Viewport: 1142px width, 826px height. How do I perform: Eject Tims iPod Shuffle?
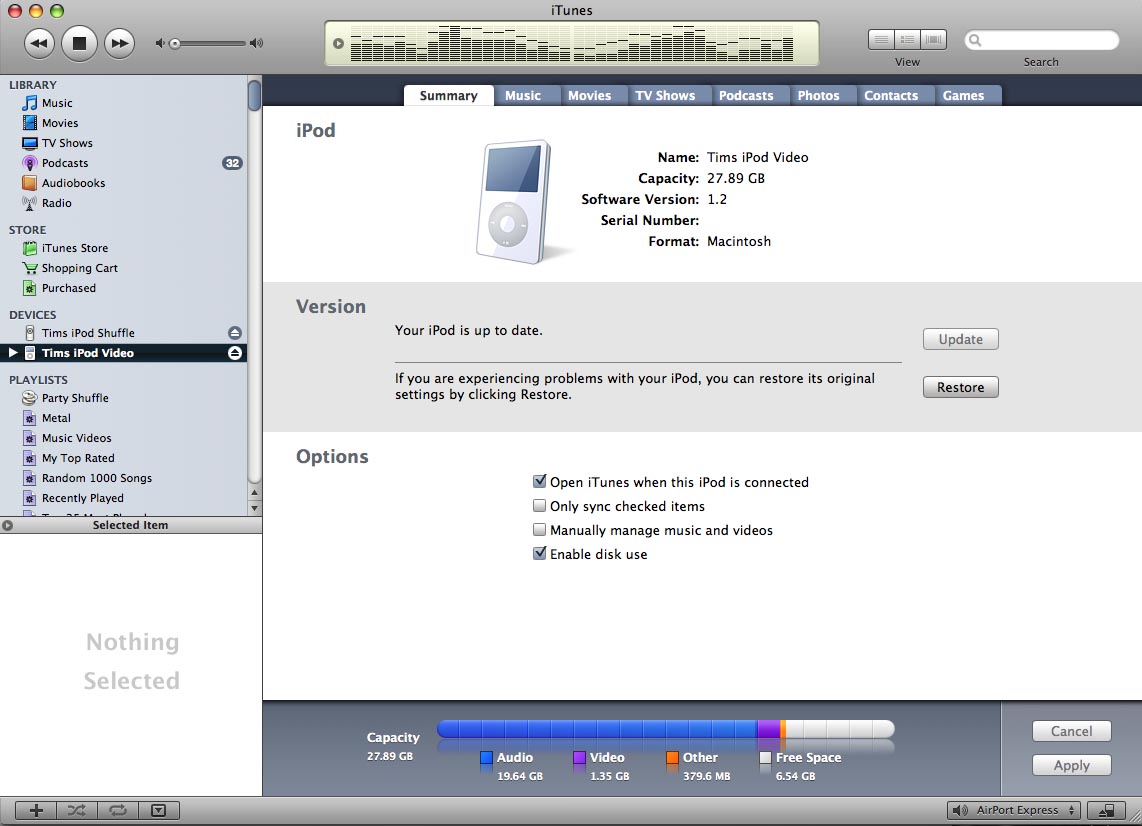235,333
